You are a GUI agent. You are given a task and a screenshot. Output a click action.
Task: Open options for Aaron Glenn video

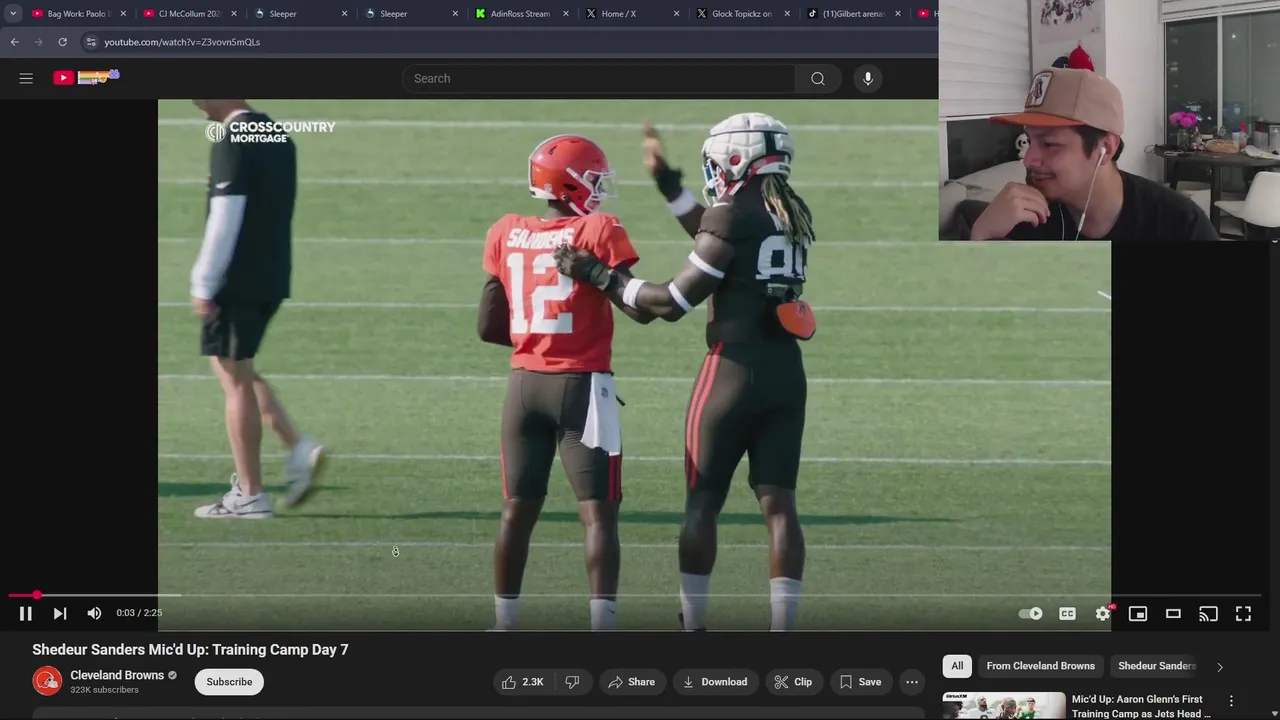1231,701
